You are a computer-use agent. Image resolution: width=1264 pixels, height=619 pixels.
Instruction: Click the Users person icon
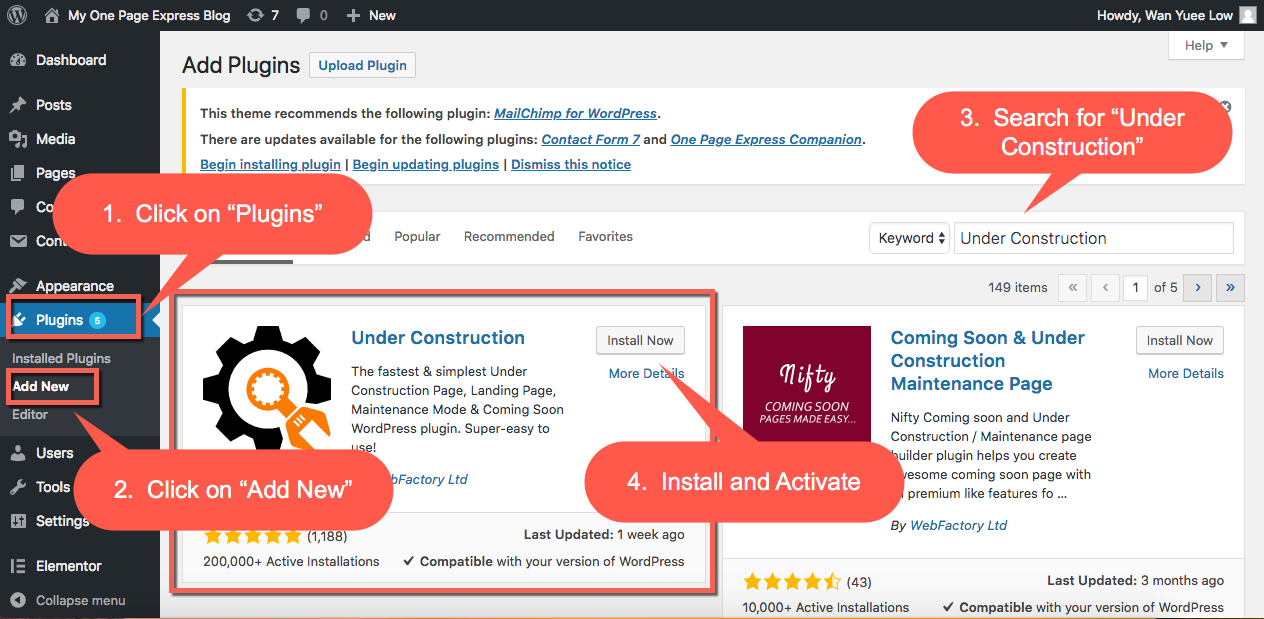[x=18, y=453]
